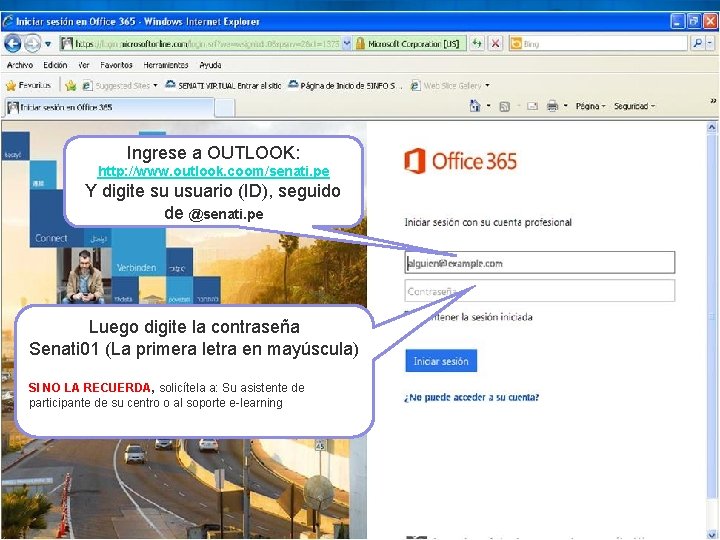Open the Archivo menu
The image size is (720, 540).
coord(20,65)
